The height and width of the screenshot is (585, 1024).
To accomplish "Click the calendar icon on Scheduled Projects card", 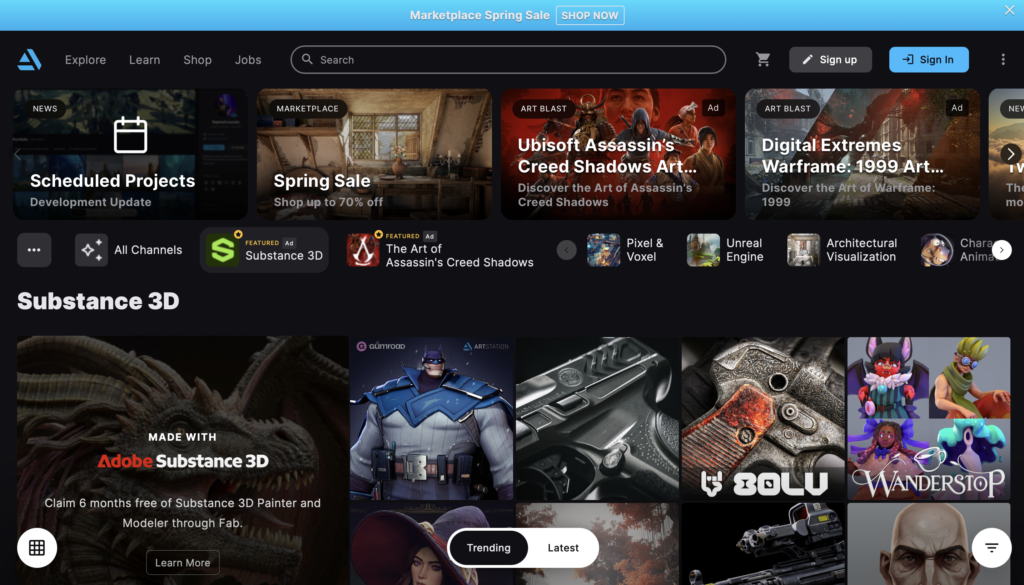I will coord(131,135).
